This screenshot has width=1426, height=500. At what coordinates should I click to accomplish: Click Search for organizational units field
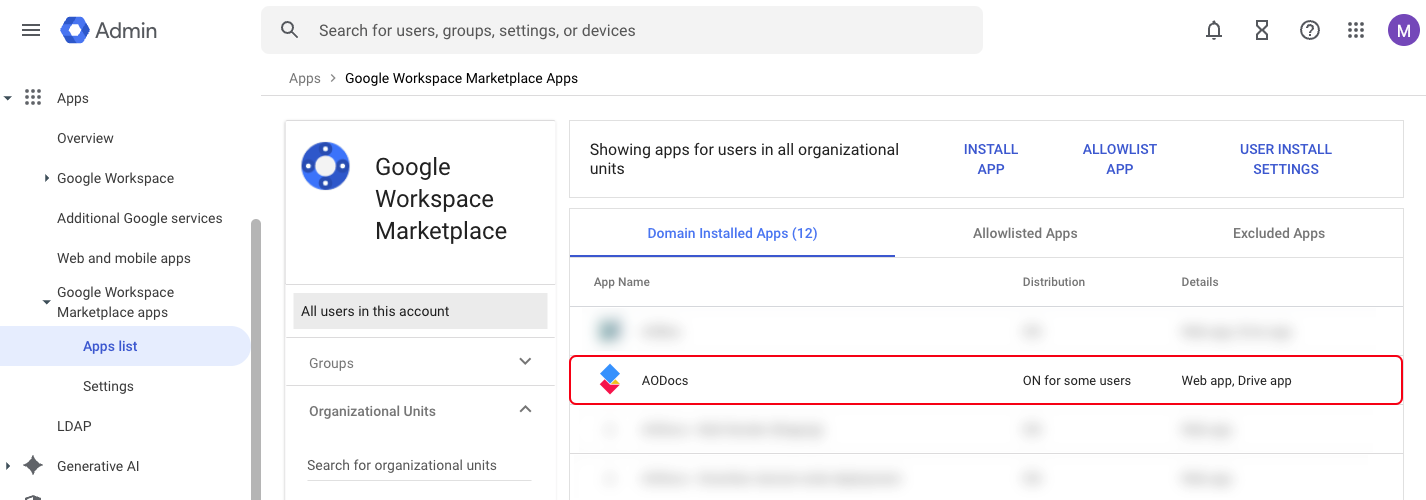419,465
